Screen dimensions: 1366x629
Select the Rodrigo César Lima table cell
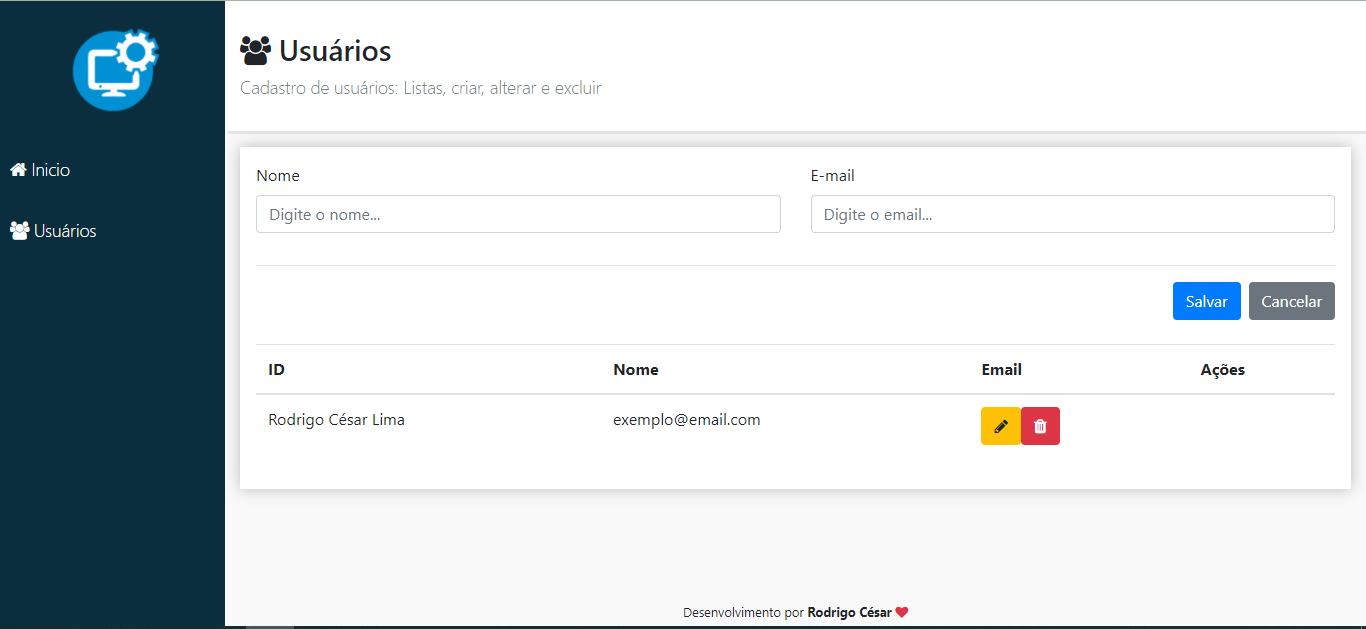(336, 420)
